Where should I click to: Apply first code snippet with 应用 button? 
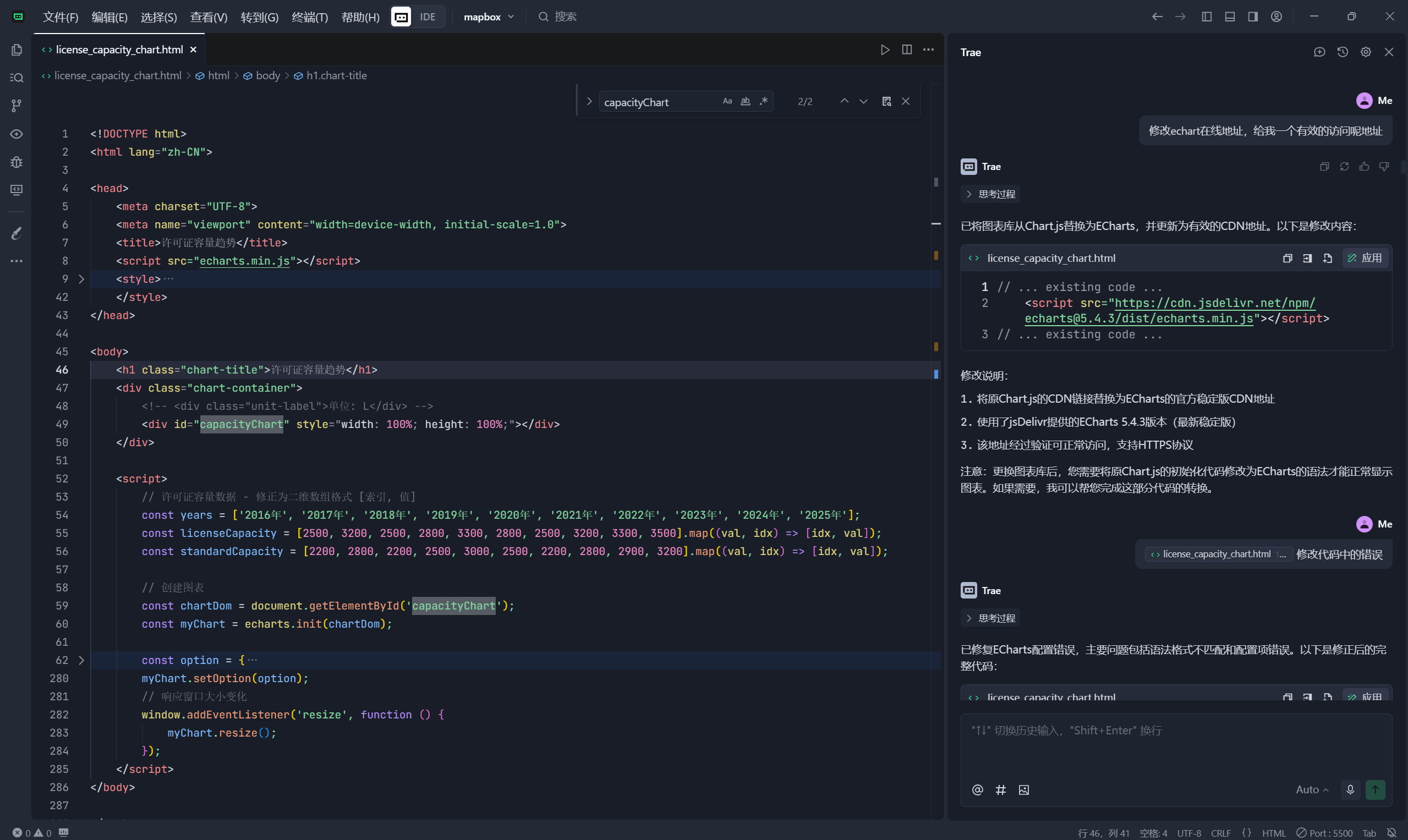pos(1366,258)
